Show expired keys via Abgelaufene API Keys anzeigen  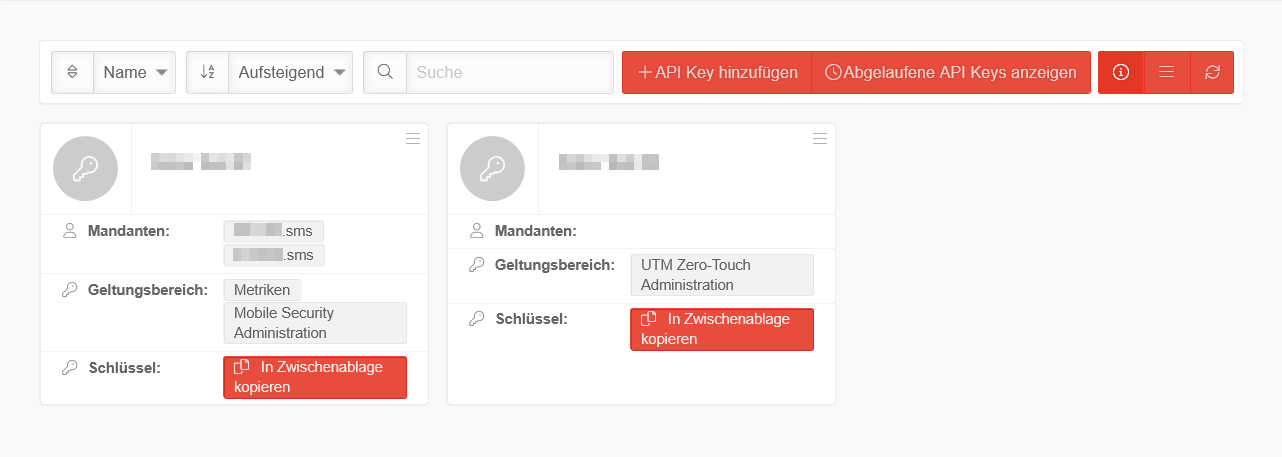coord(950,72)
